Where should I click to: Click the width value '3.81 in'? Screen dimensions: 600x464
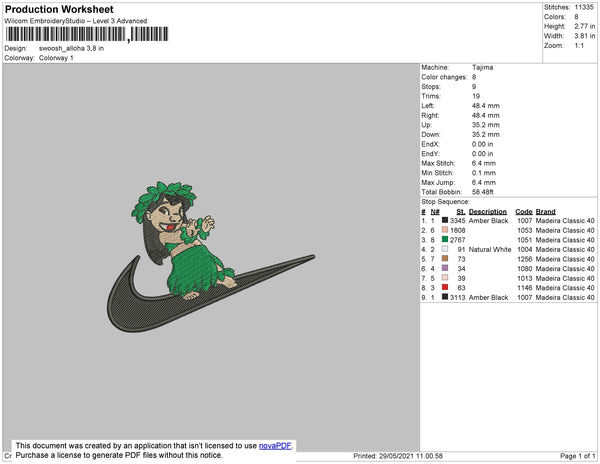pos(585,36)
